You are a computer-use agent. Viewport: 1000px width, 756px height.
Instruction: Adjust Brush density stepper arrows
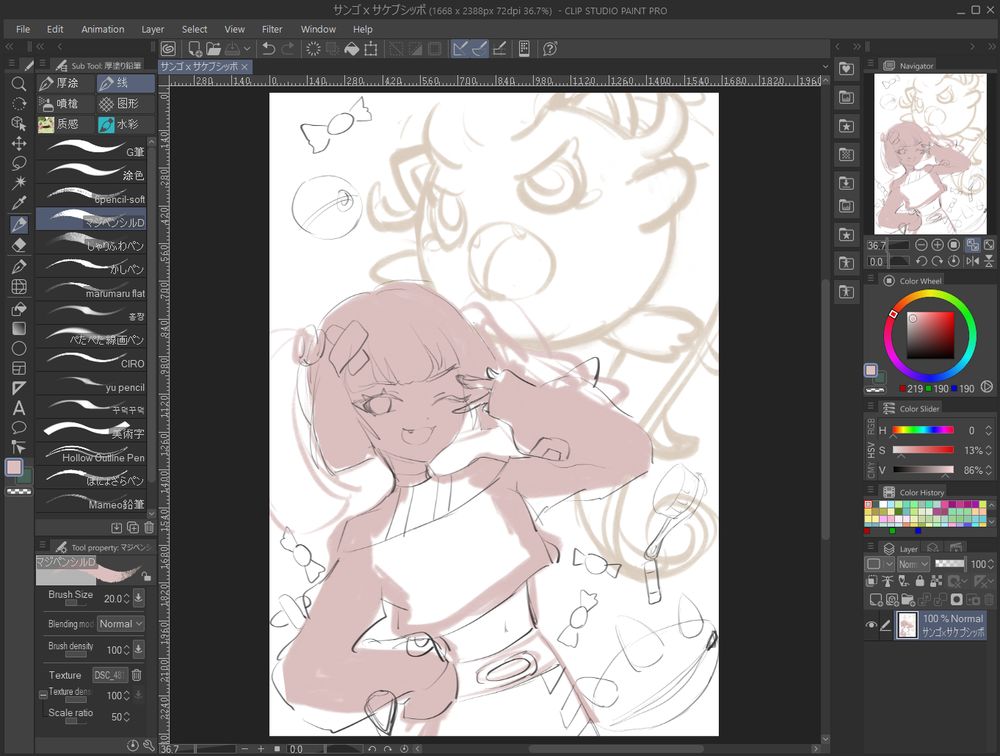pos(126,650)
